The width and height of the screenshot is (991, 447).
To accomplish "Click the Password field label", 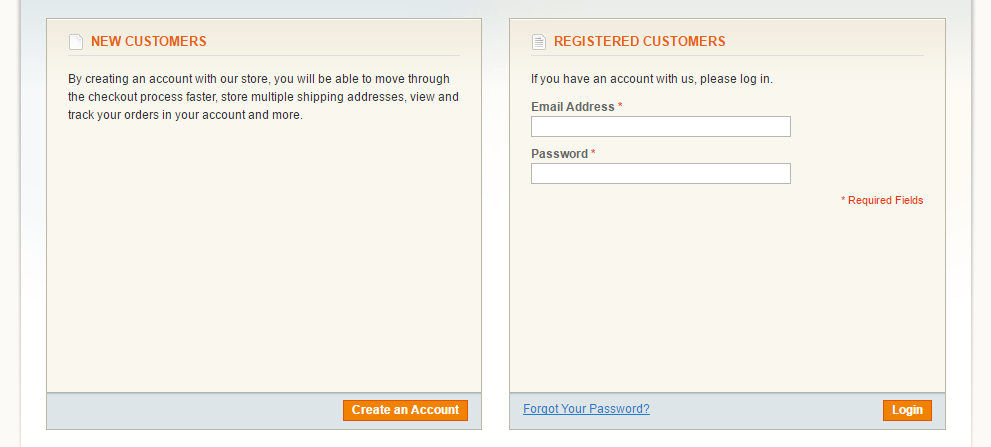I will point(559,154).
